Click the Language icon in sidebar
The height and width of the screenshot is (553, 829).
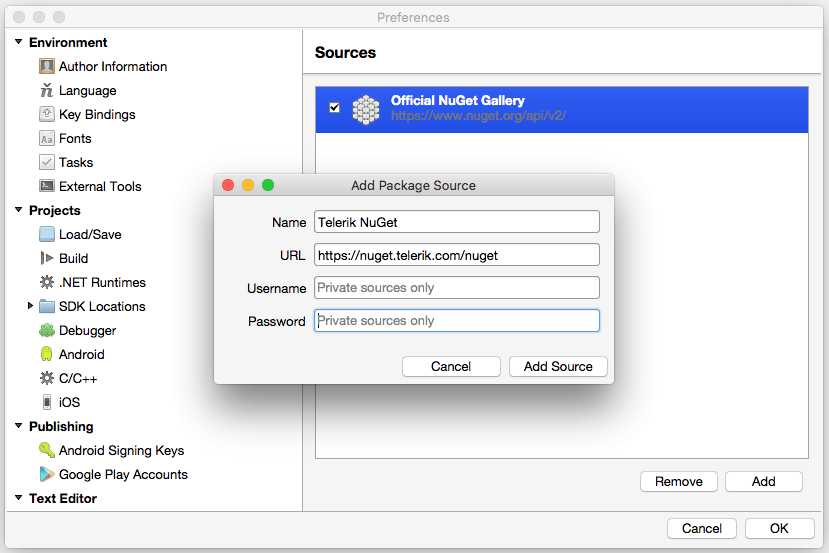click(47, 90)
